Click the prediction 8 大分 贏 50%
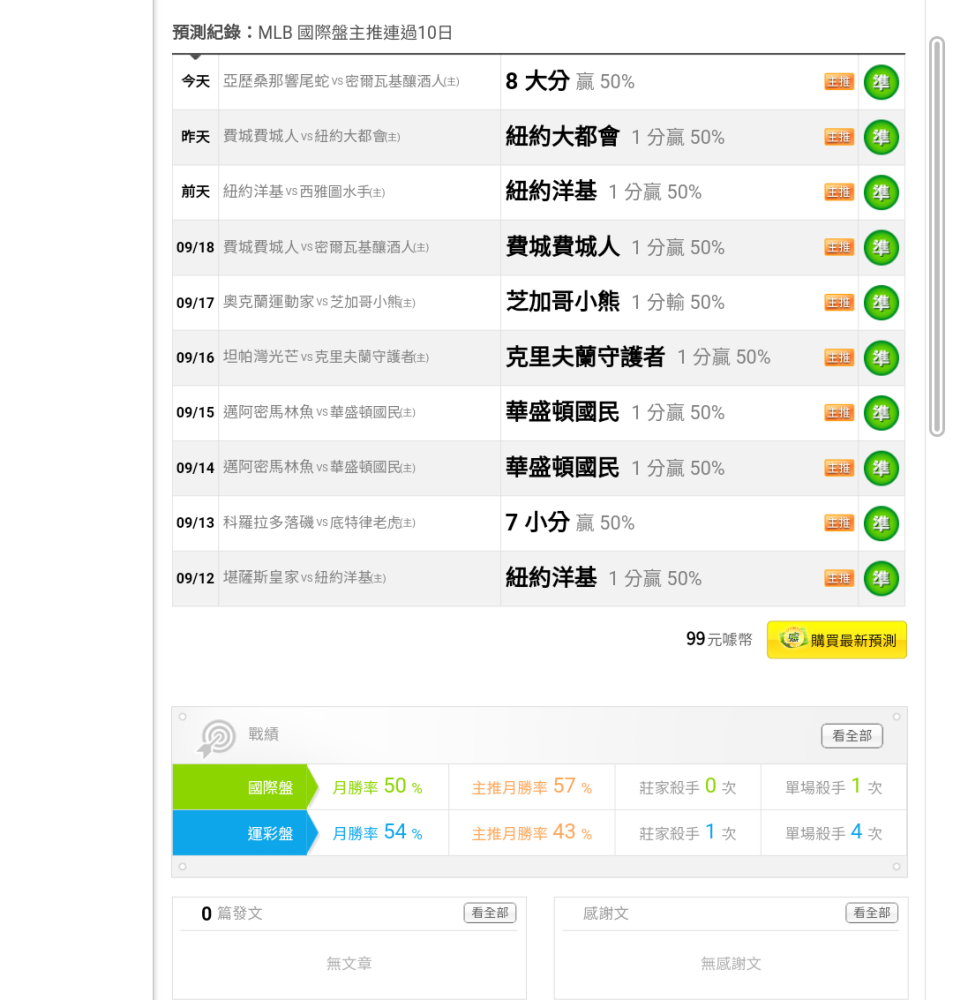This screenshot has width=953, height=1000. click(x=570, y=82)
